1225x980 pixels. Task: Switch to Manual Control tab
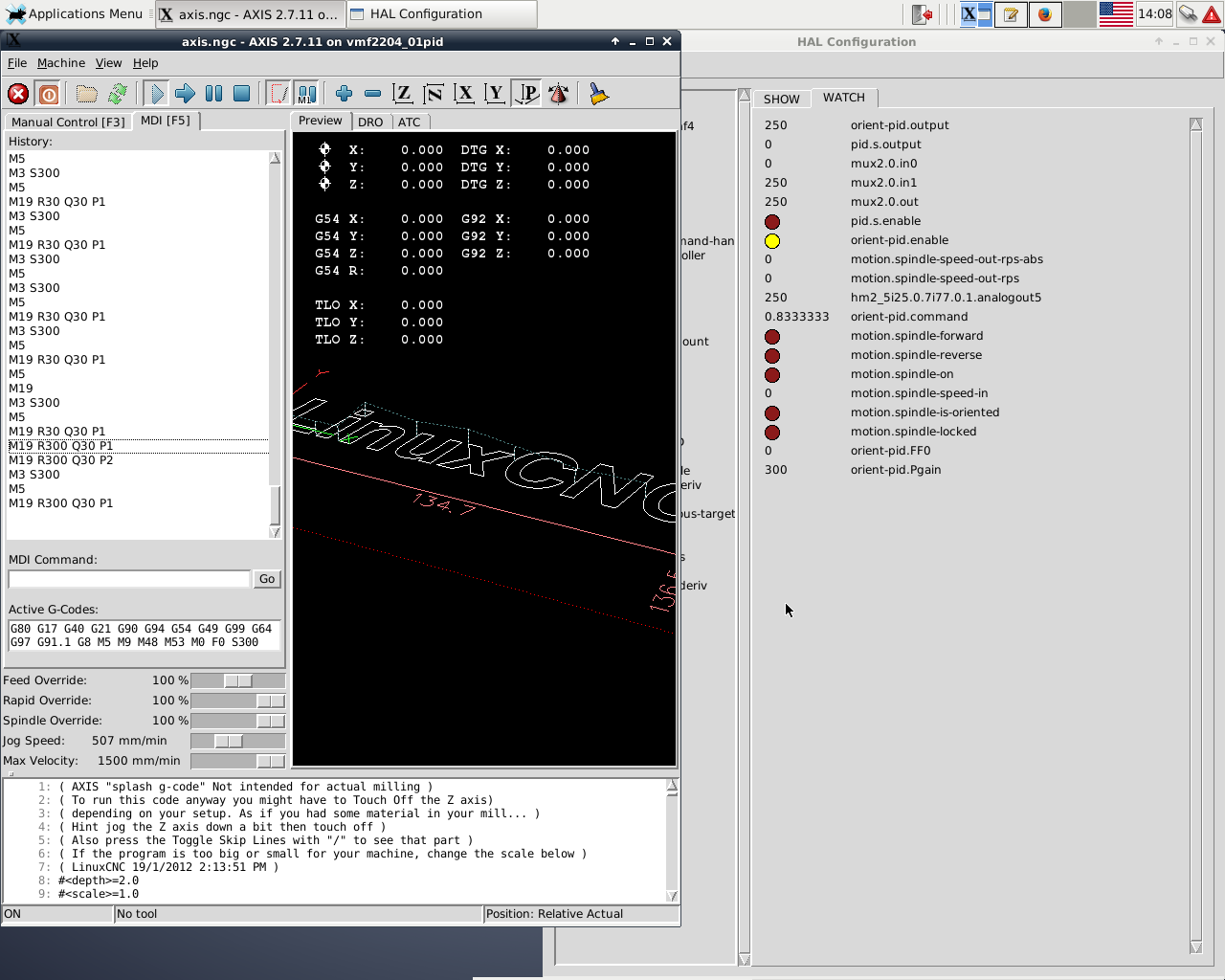click(x=68, y=122)
